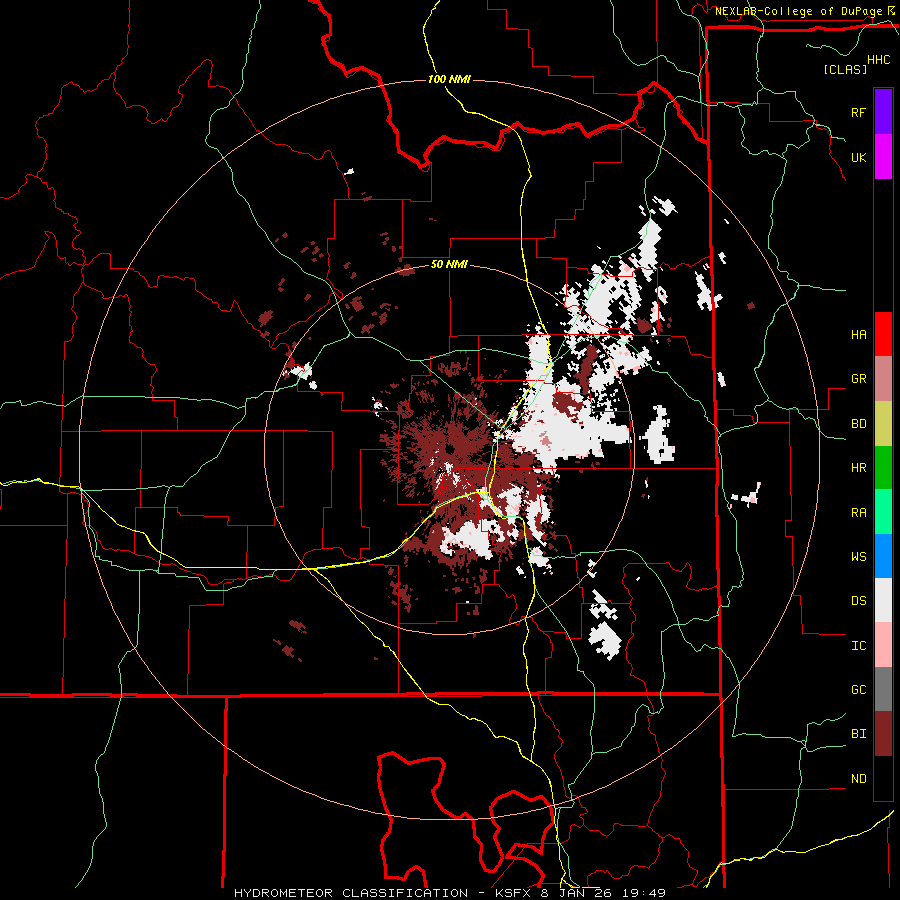
Task: Click the ND legend label
Action: [x=858, y=778]
